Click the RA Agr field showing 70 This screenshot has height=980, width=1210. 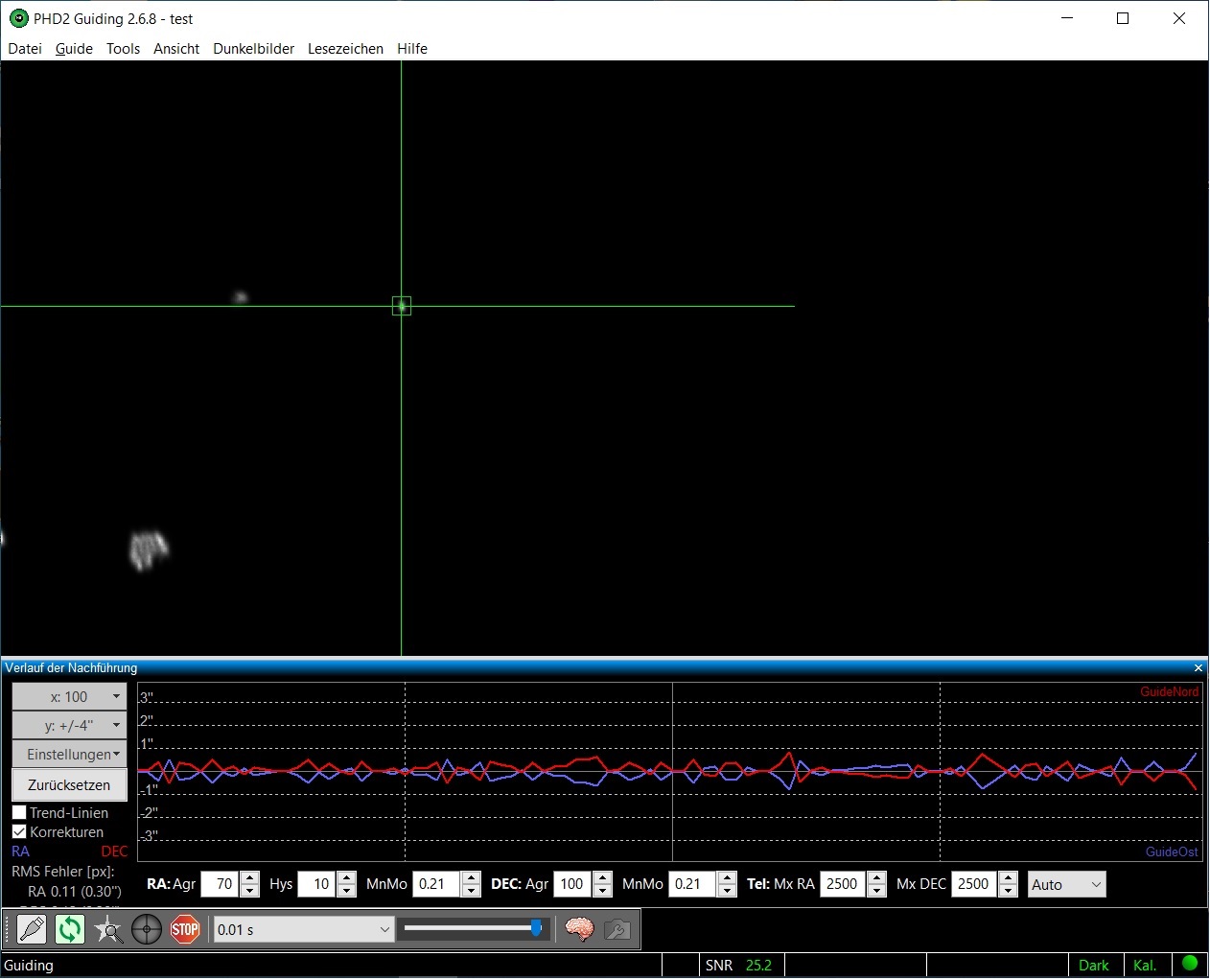[221, 884]
